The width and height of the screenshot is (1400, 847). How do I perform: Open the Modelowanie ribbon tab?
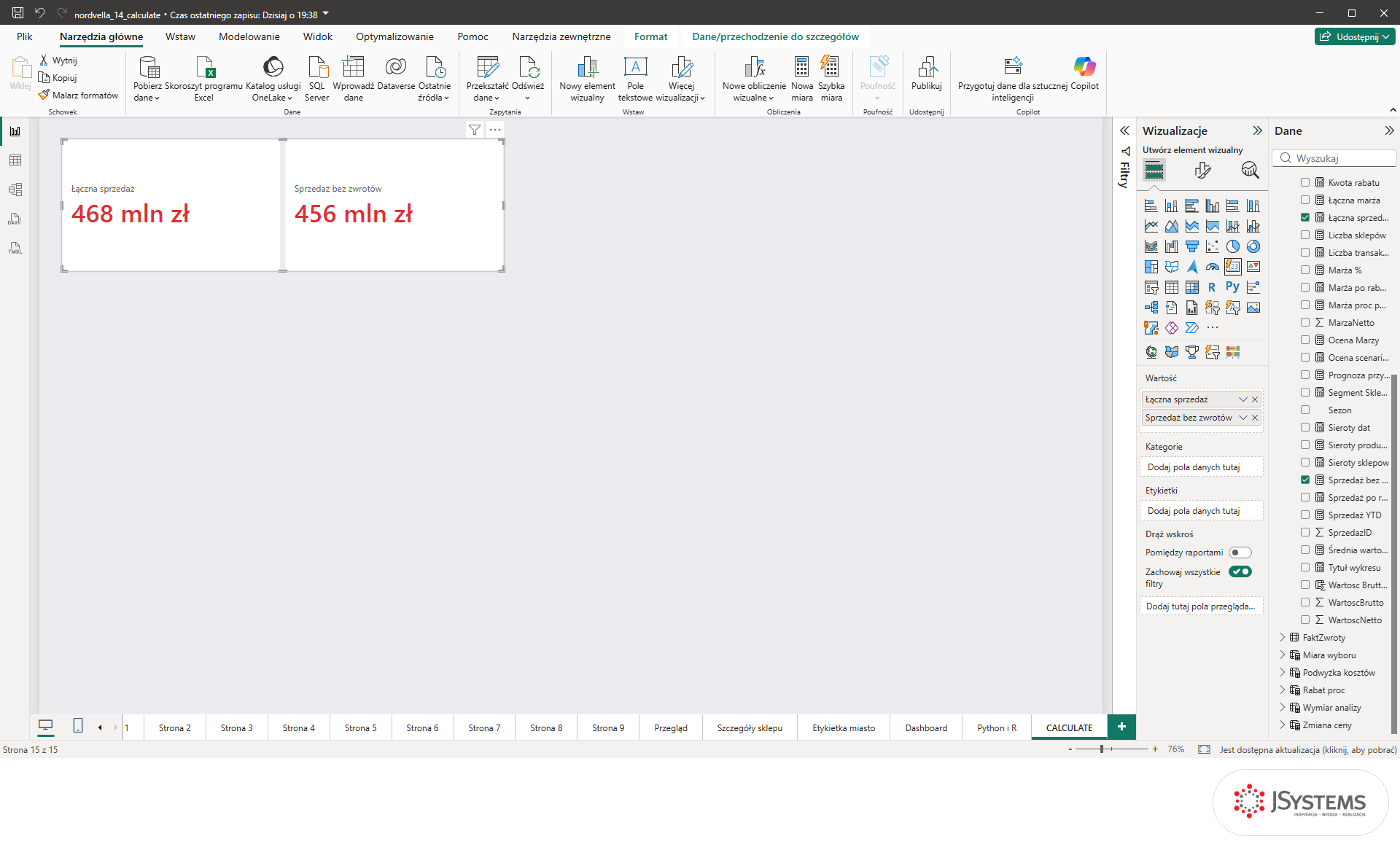(x=249, y=36)
